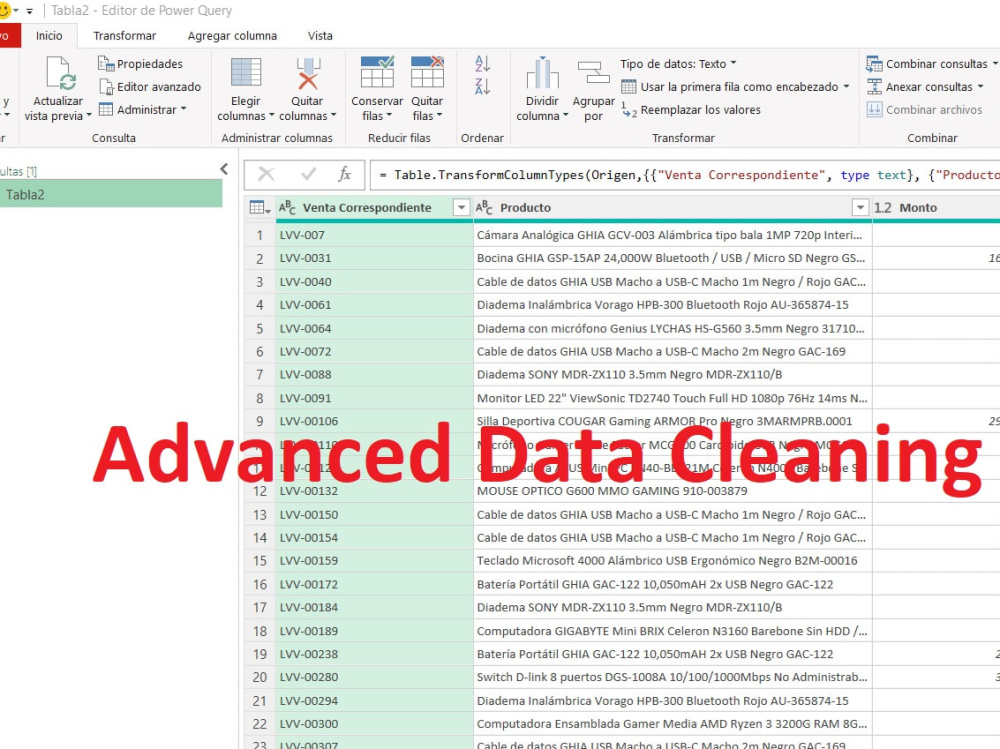Click the Quitar columnas icon
The height and width of the screenshot is (749, 1000).
[308, 72]
